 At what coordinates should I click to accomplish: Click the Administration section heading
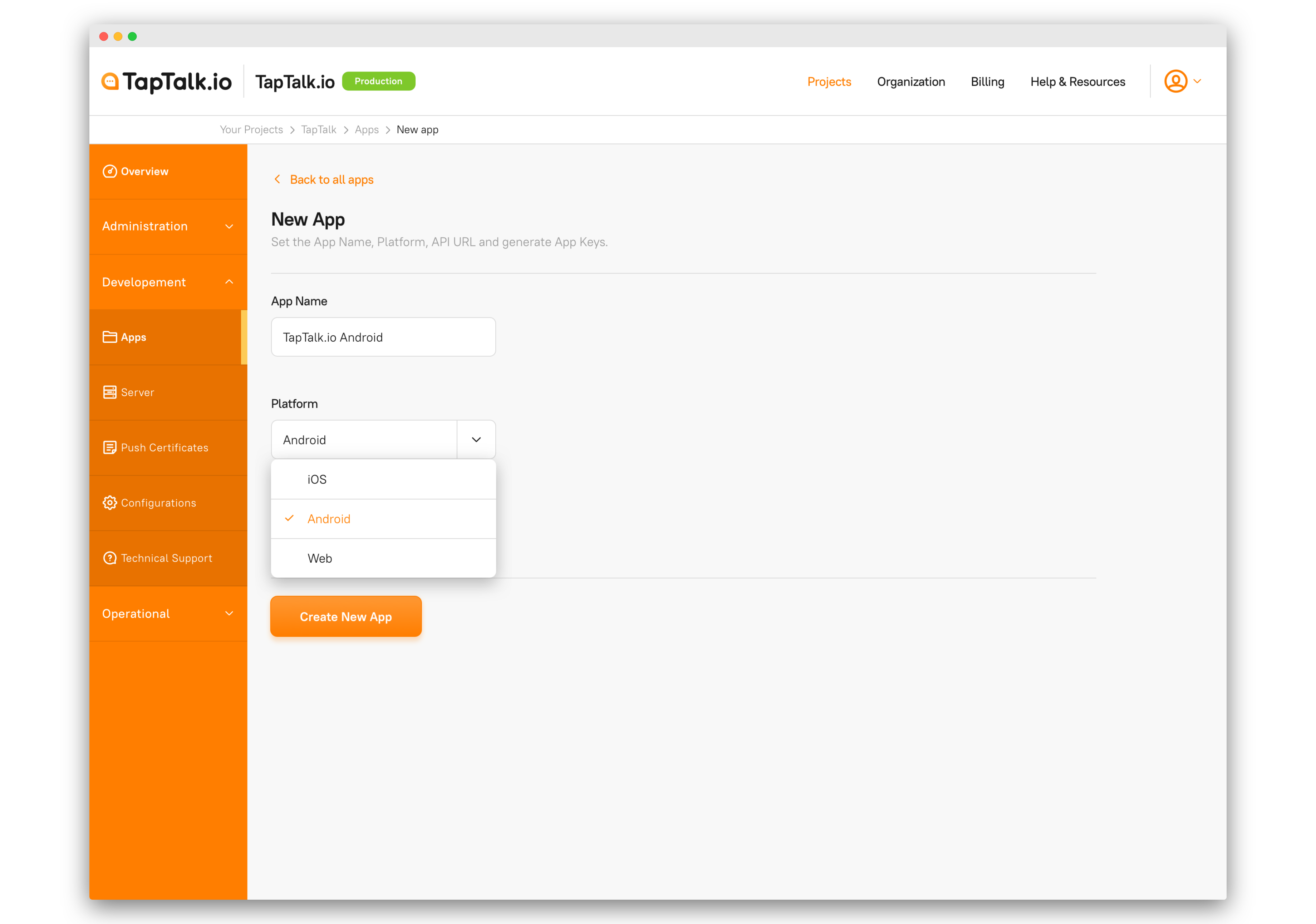(x=145, y=226)
